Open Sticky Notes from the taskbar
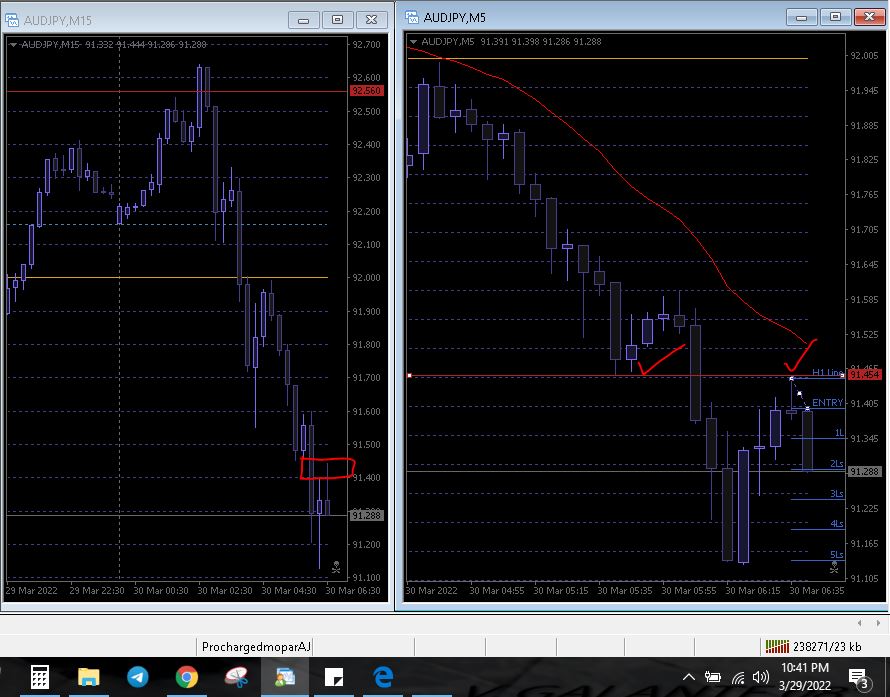 [334, 677]
